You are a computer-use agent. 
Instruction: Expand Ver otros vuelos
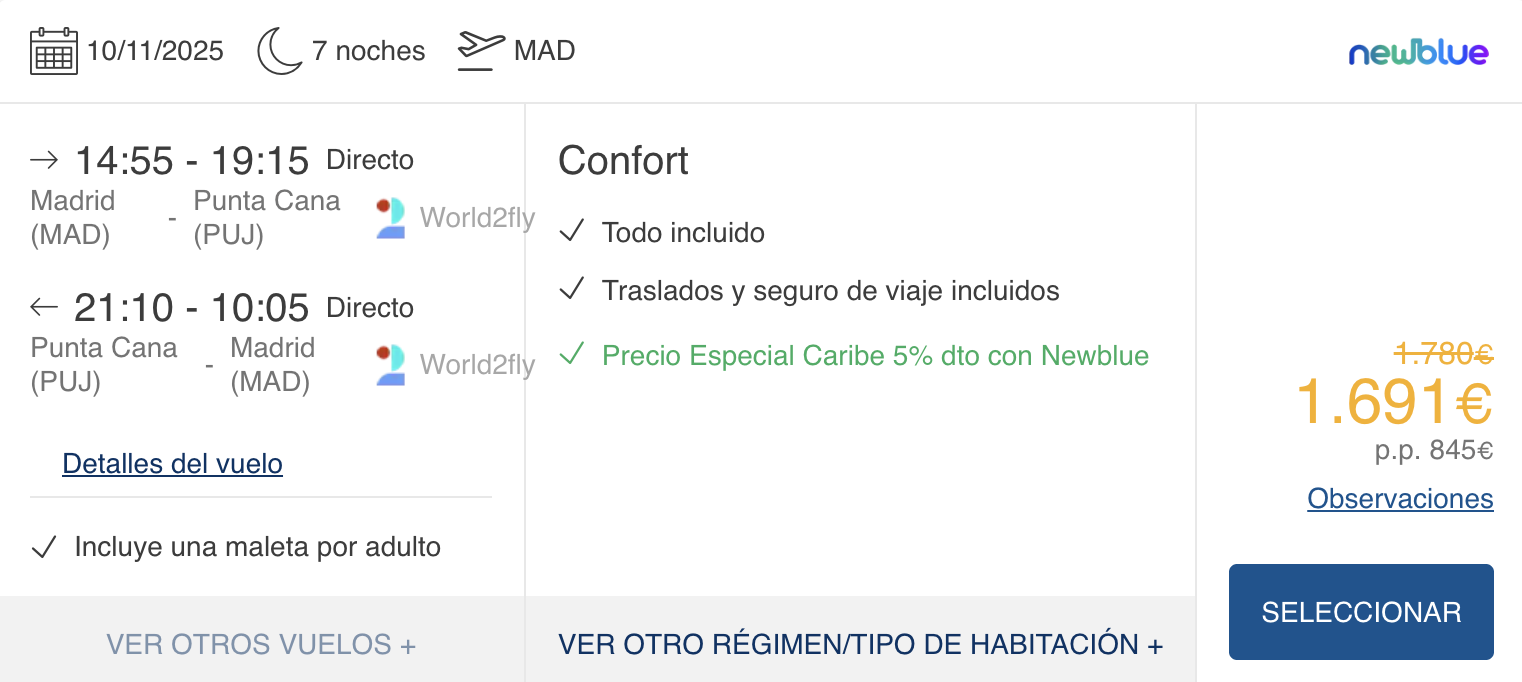pos(261,644)
